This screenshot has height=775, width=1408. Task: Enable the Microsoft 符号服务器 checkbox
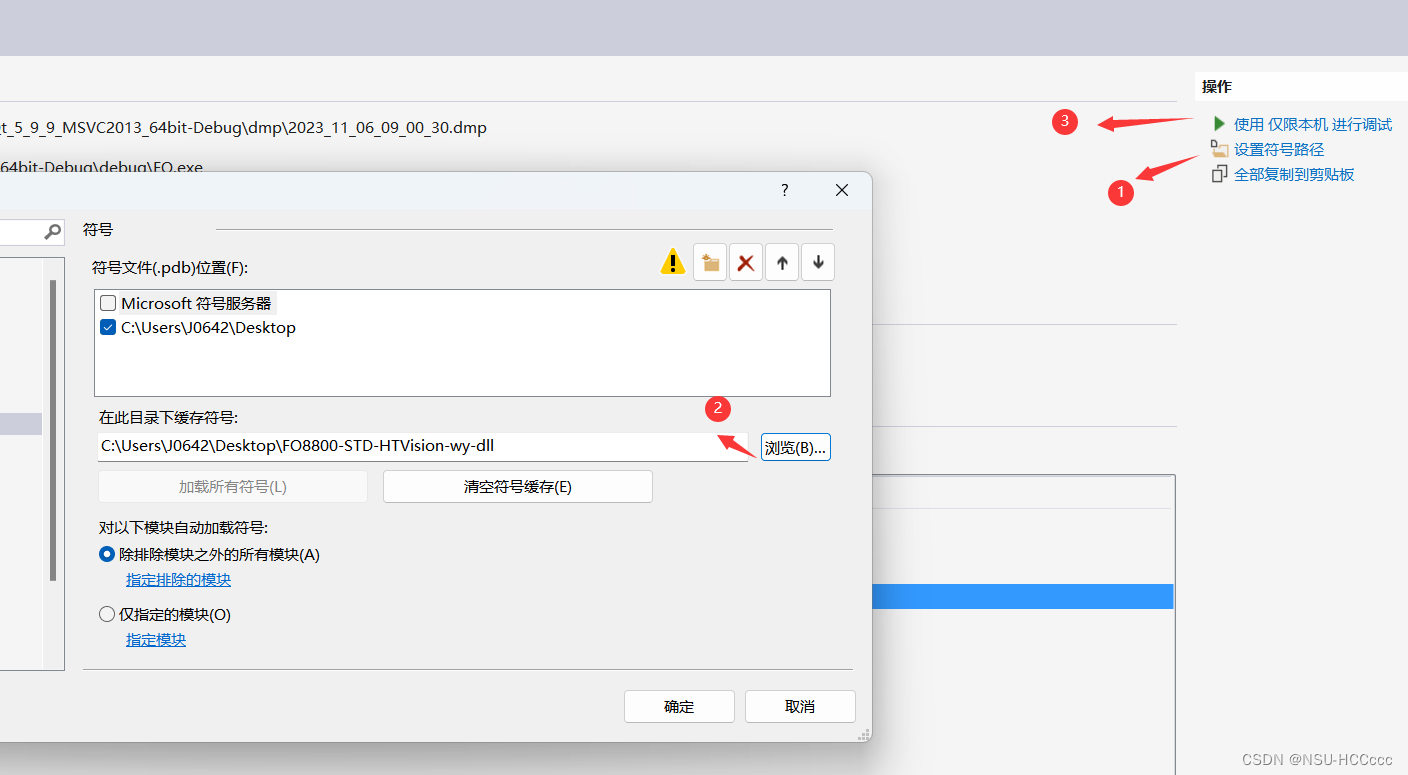click(x=107, y=303)
